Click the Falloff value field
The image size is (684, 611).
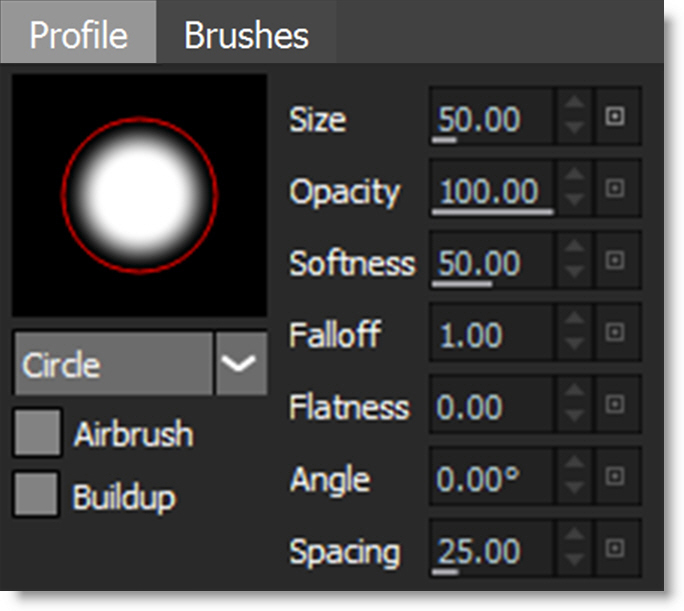[x=492, y=334]
